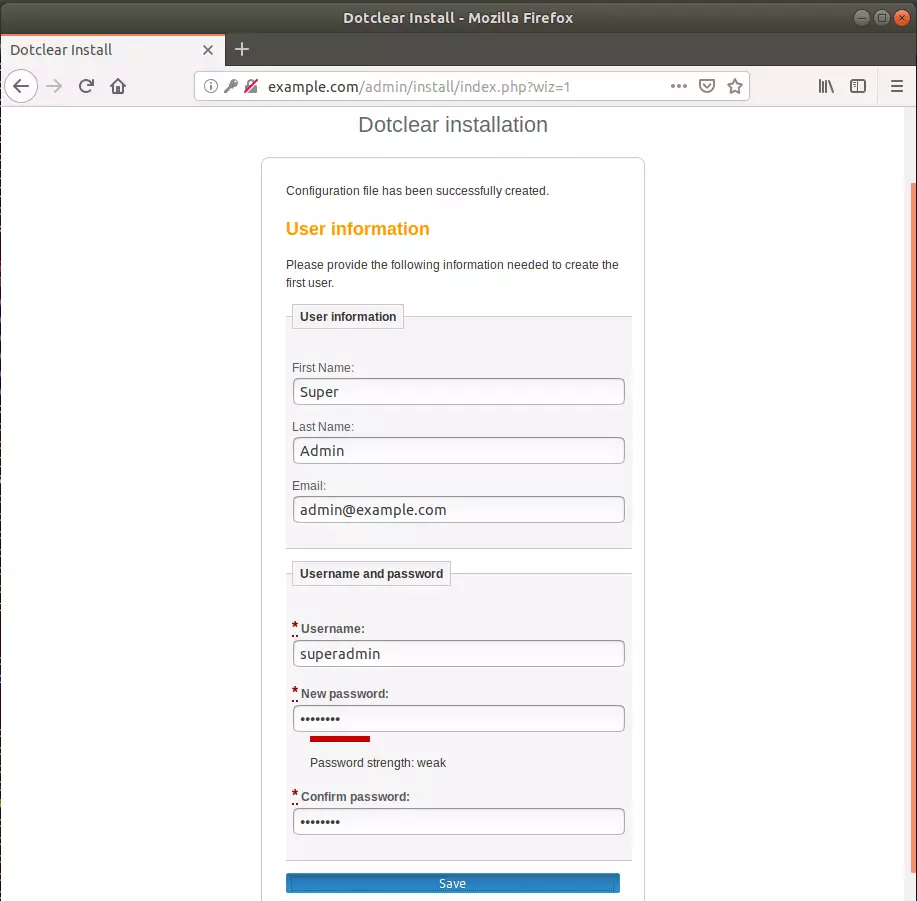Click the Email input field
Screen dimensions: 917x901
(458, 510)
